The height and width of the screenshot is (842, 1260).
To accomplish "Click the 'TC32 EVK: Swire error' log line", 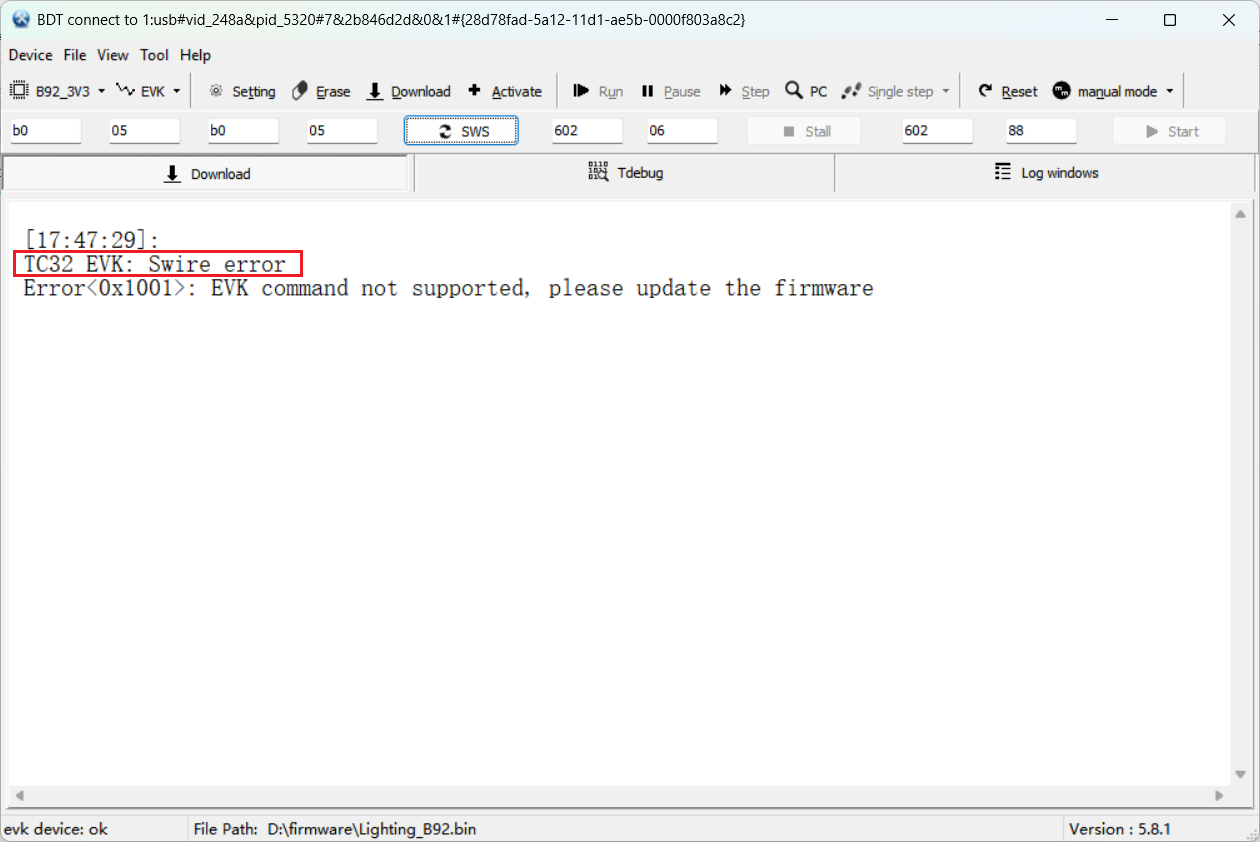I will pyautogui.click(x=155, y=264).
